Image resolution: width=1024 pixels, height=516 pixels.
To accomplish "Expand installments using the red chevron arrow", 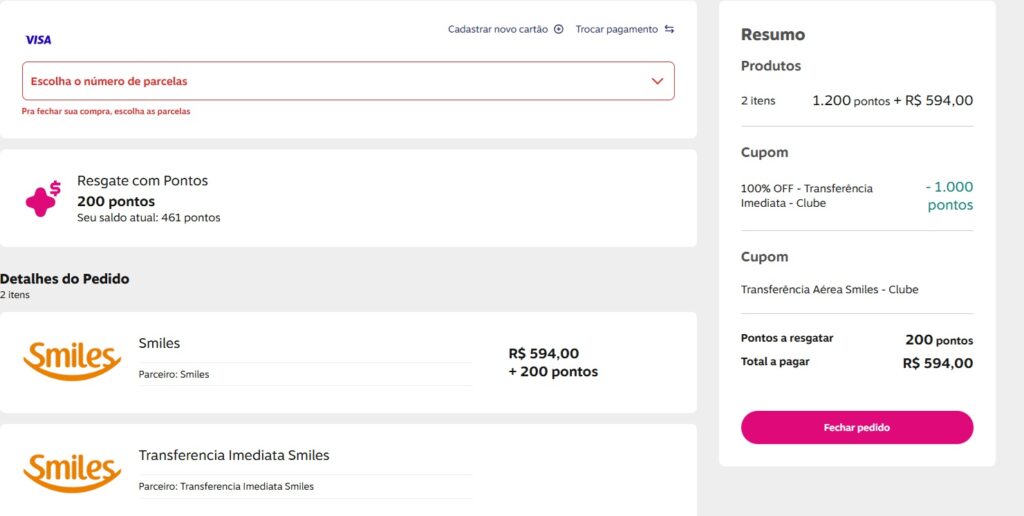I will pyautogui.click(x=657, y=81).
